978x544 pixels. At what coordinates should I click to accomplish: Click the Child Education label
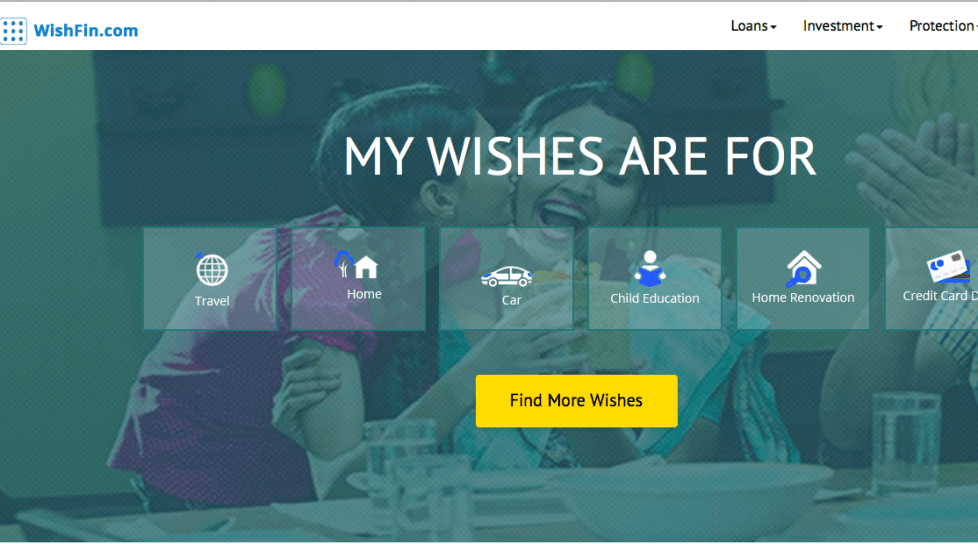pos(654,298)
